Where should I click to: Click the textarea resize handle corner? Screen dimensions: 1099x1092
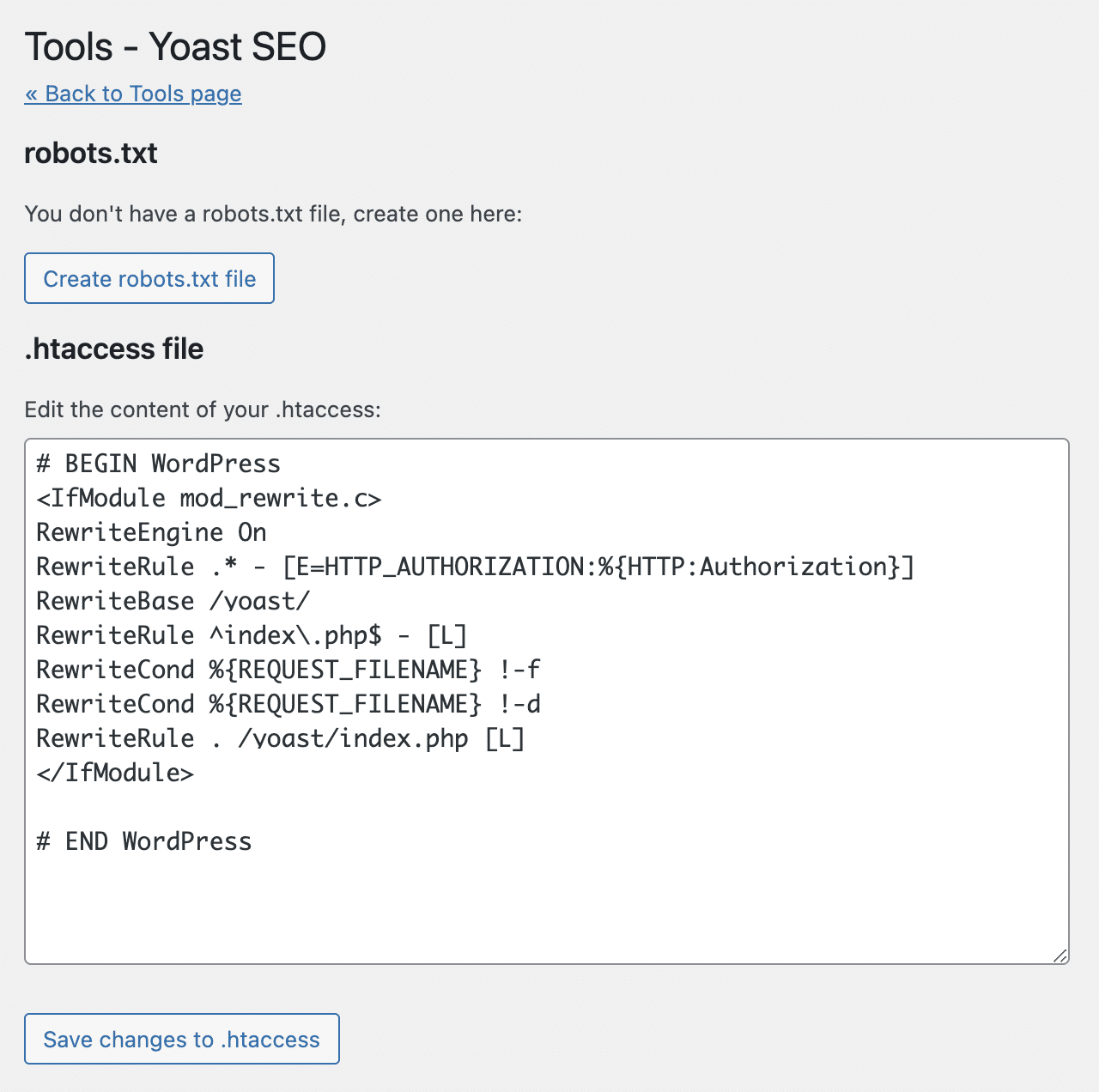(1060, 955)
